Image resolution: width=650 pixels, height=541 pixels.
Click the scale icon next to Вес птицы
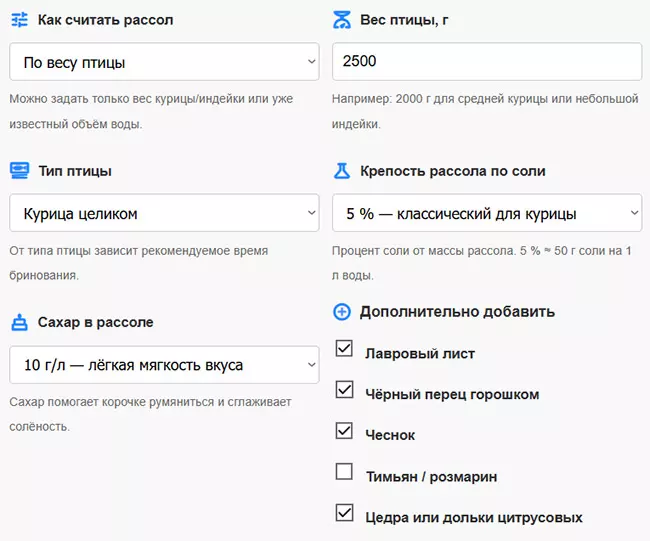(342, 20)
